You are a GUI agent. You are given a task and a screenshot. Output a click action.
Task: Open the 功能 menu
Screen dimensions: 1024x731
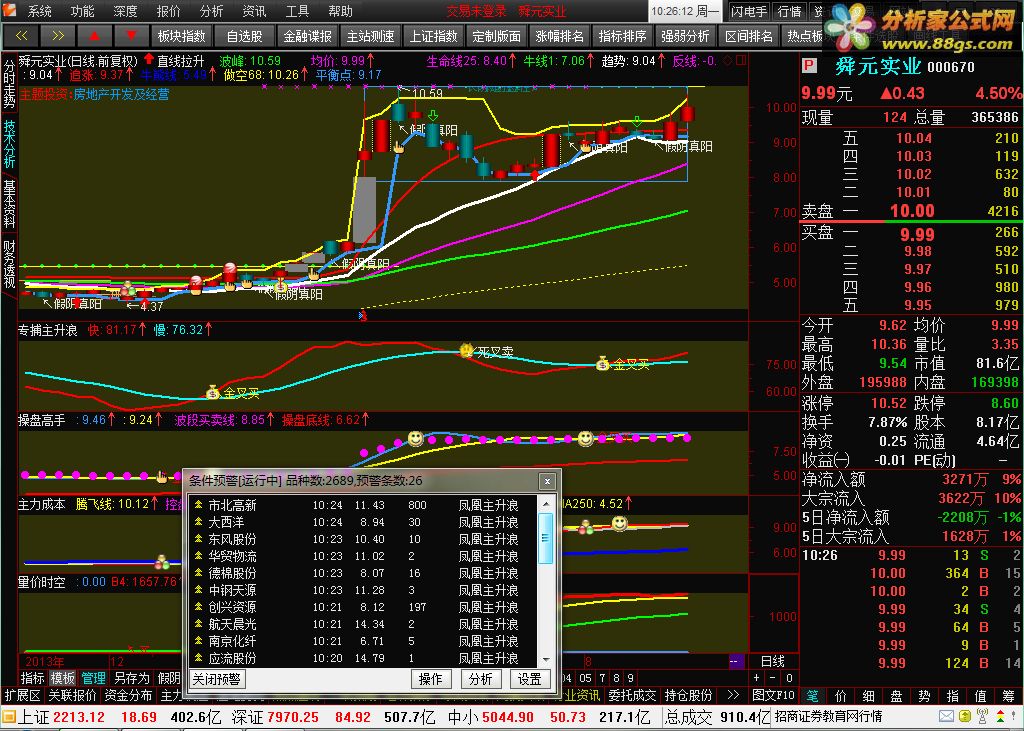click(82, 11)
